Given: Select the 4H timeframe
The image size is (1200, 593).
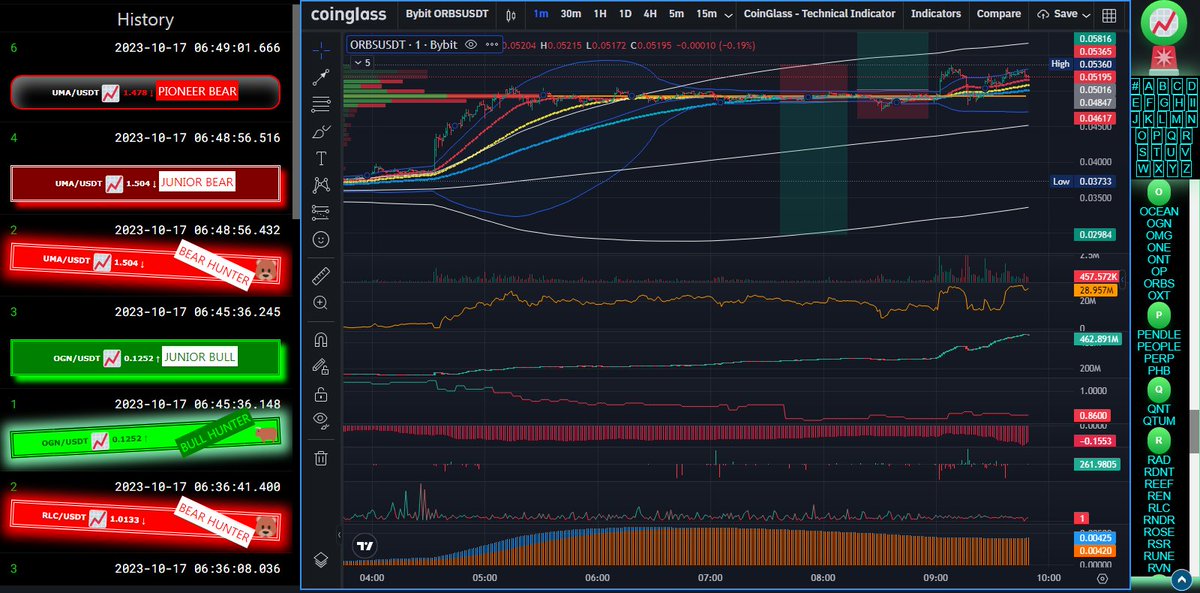Looking at the screenshot, I should tap(650, 14).
